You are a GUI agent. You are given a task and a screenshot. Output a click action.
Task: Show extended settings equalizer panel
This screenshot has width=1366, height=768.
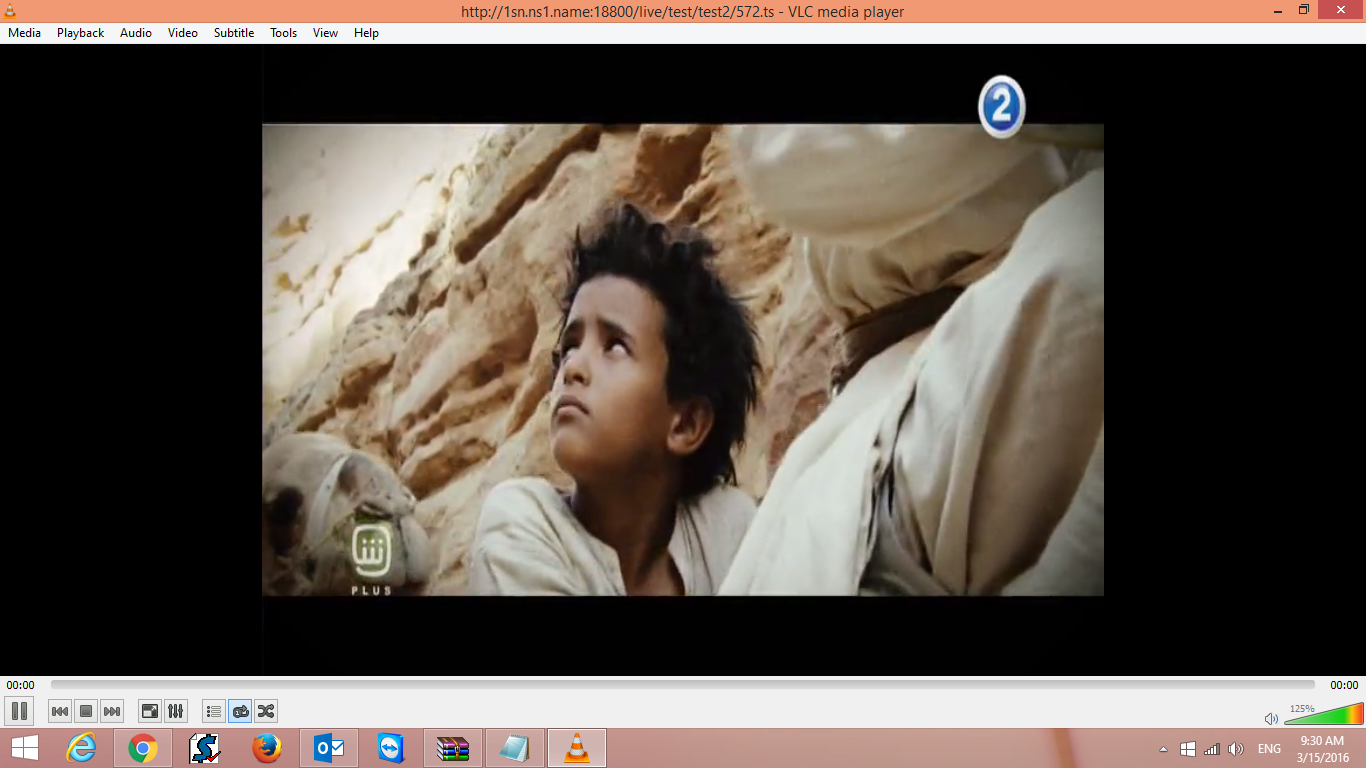pyautogui.click(x=176, y=711)
